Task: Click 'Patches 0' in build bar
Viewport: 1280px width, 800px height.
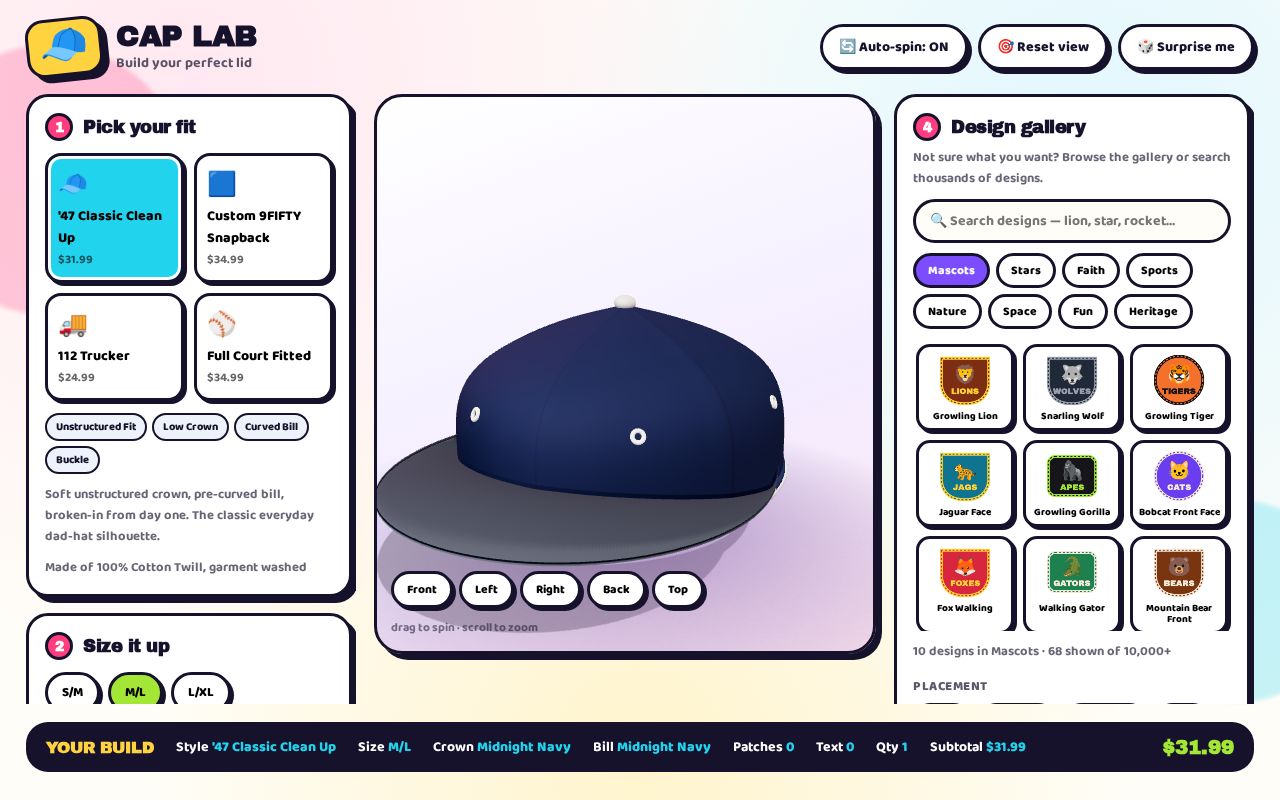Action: [x=764, y=747]
